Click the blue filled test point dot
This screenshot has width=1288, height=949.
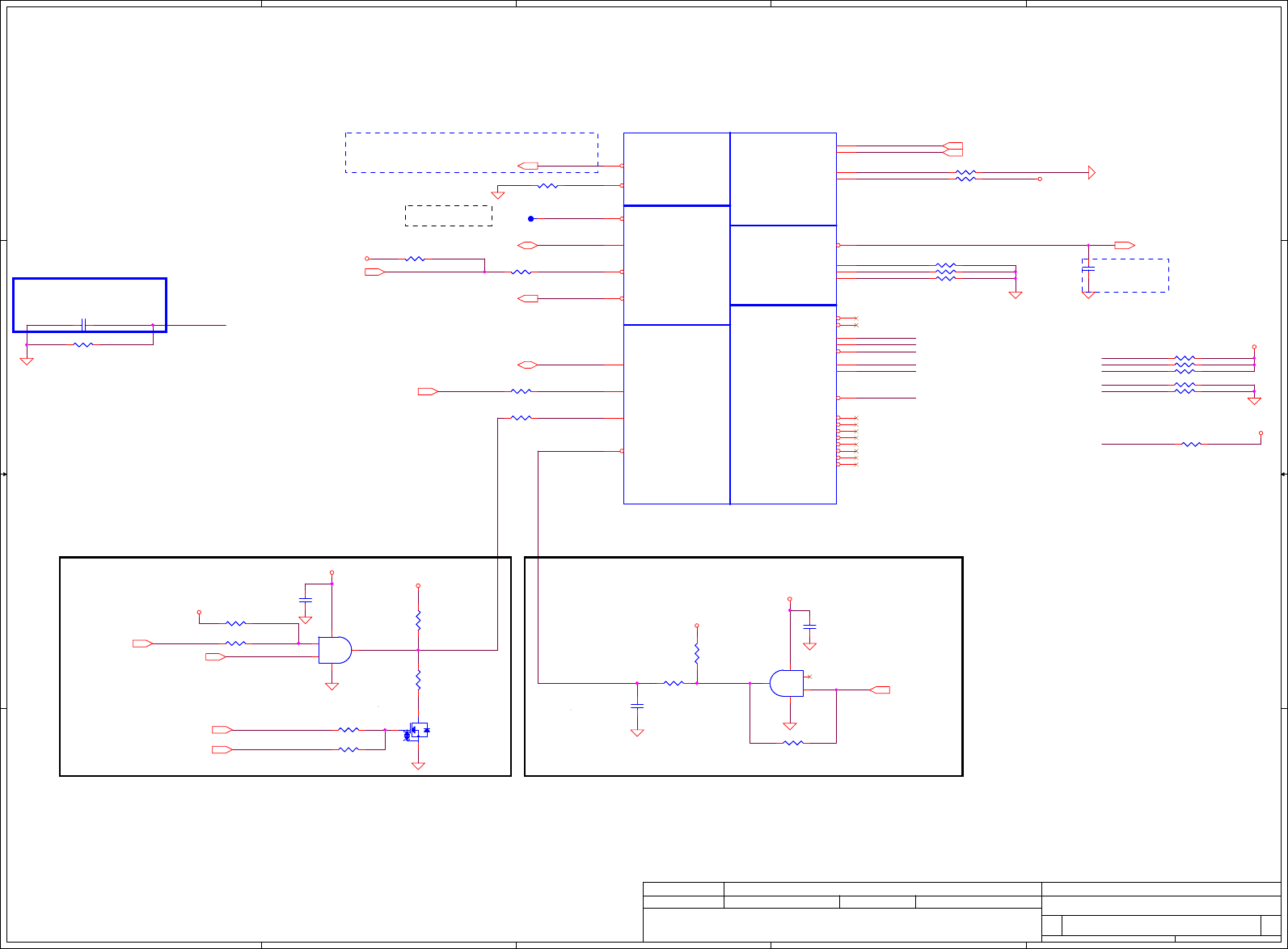[531, 218]
